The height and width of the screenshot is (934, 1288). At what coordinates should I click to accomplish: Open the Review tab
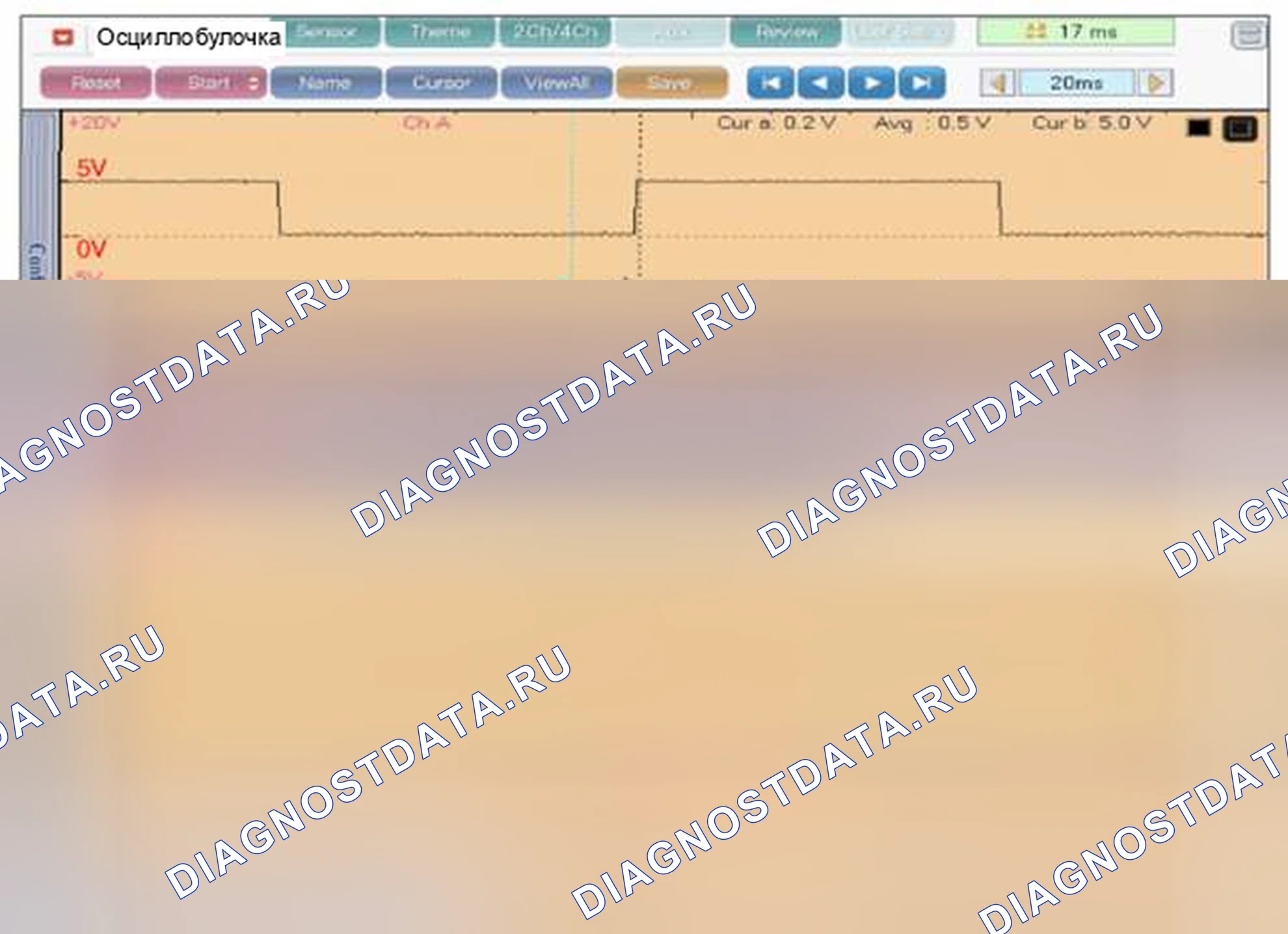tap(786, 32)
